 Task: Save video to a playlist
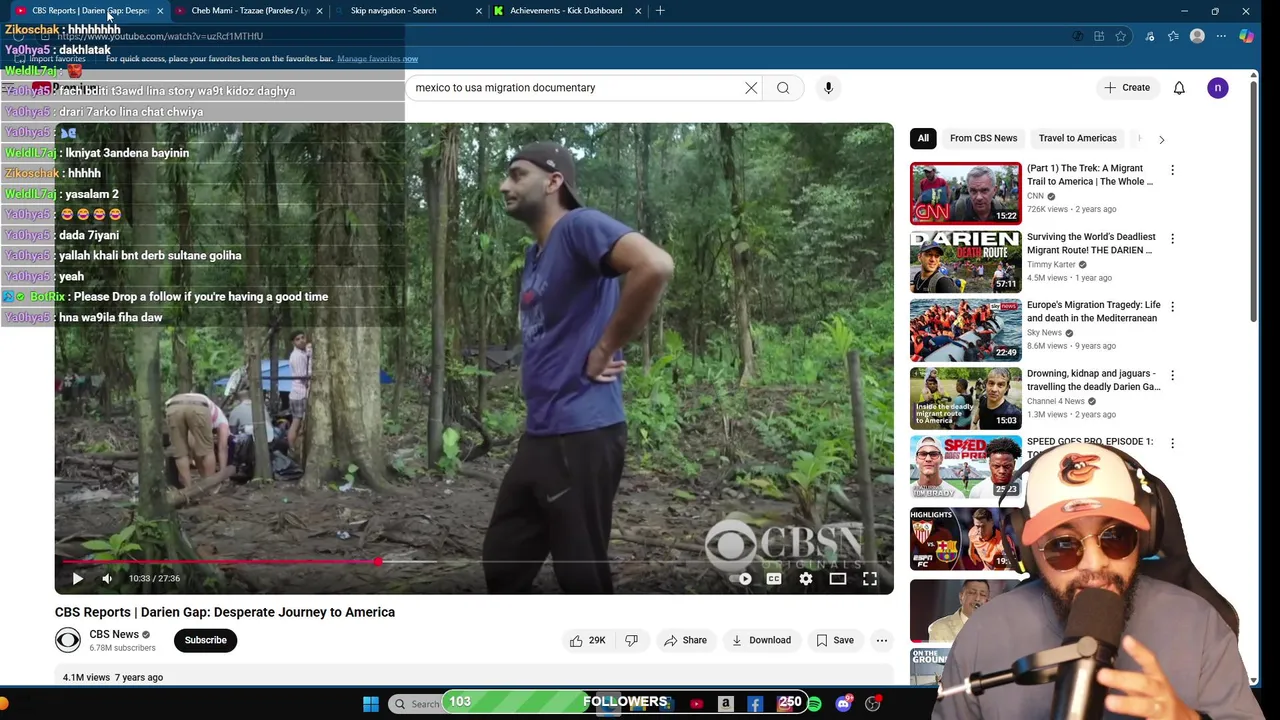(835, 640)
